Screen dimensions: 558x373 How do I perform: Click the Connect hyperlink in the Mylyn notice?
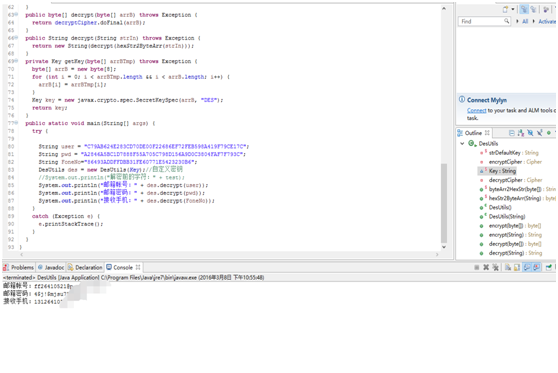477,110
